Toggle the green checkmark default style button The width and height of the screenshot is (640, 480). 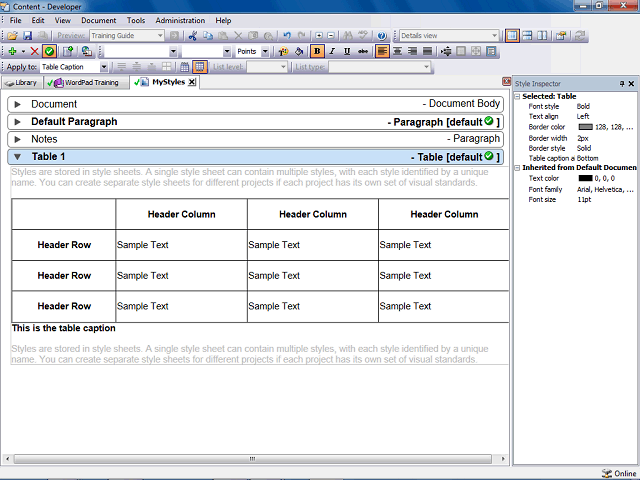[x=49, y=51]
